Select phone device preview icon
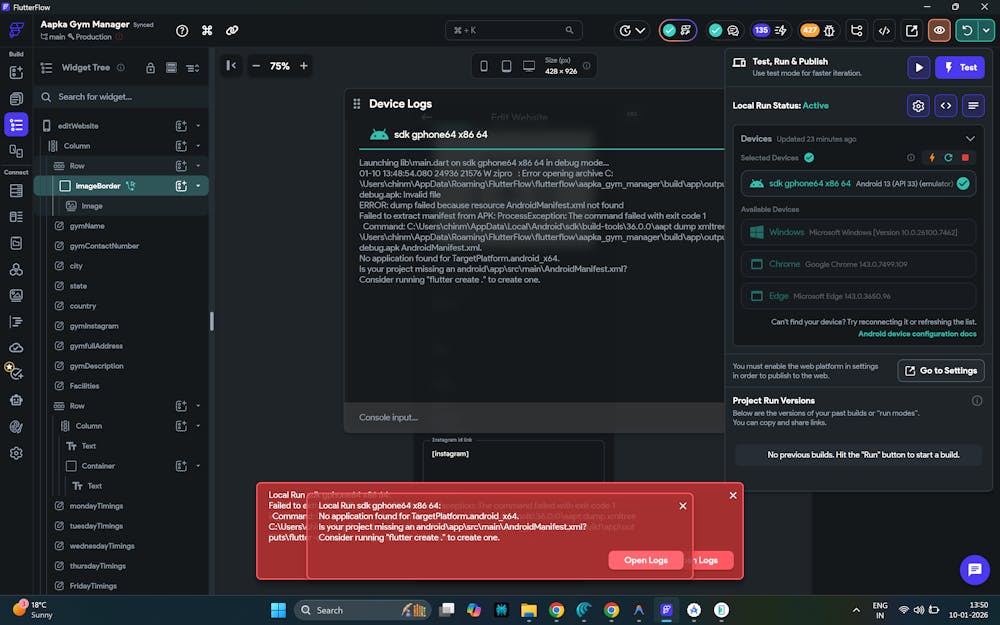The width and height of the screenshot is (1000, 625). point(484,66)
